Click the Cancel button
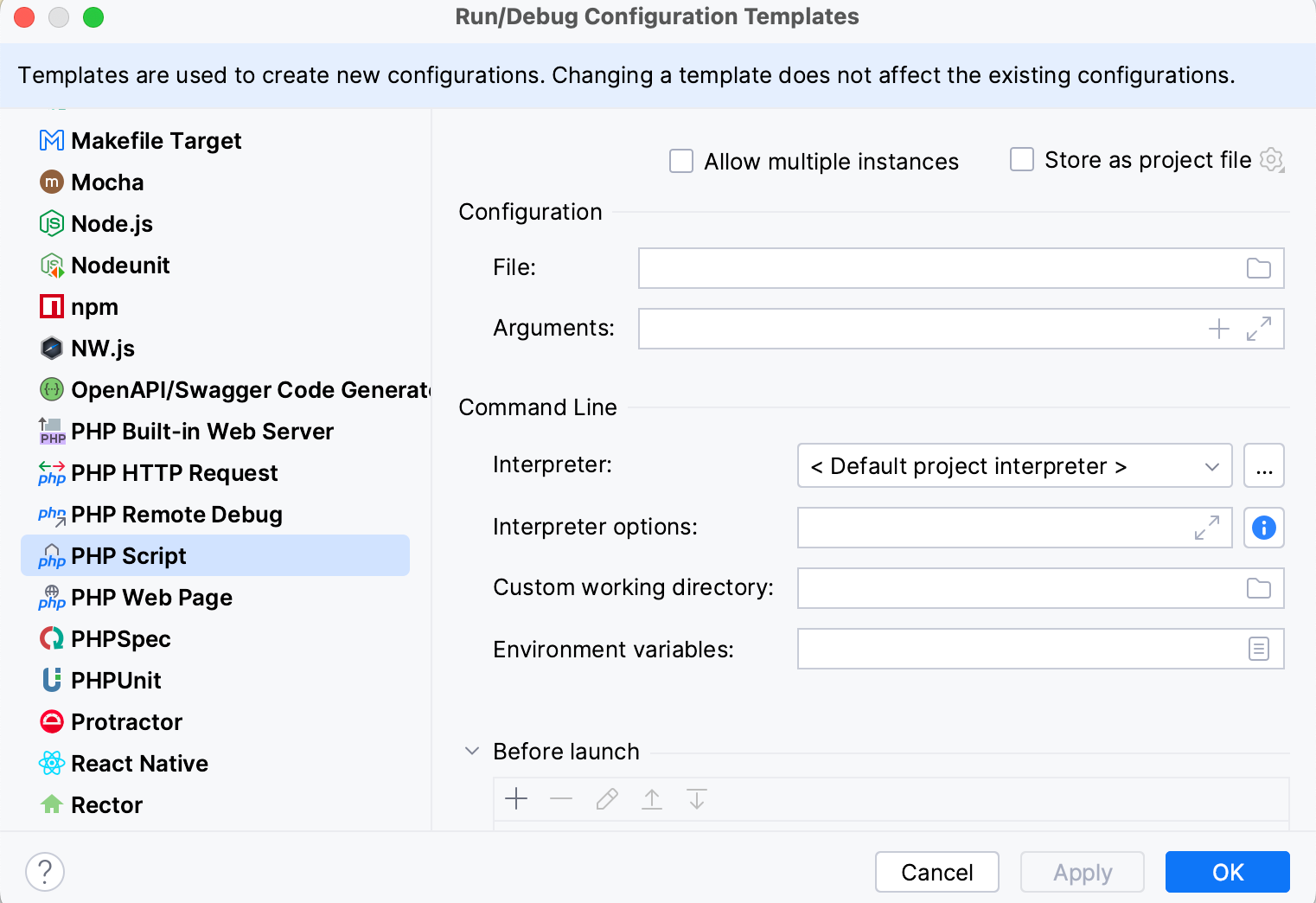Screen dimensions: 1316x903 tap(937, 872)
